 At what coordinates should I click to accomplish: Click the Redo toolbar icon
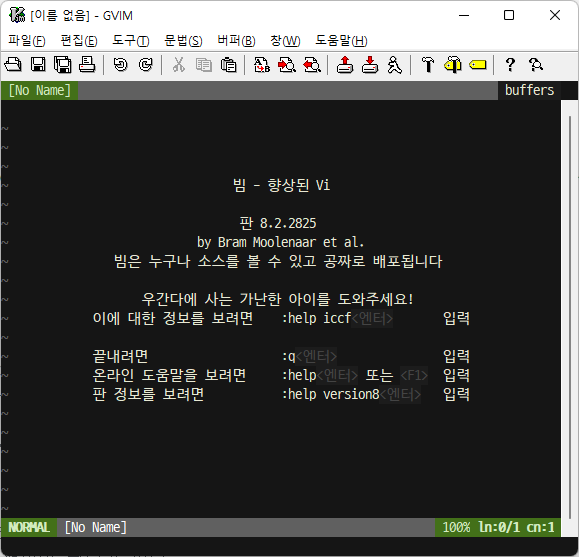(x=145, y=65)
